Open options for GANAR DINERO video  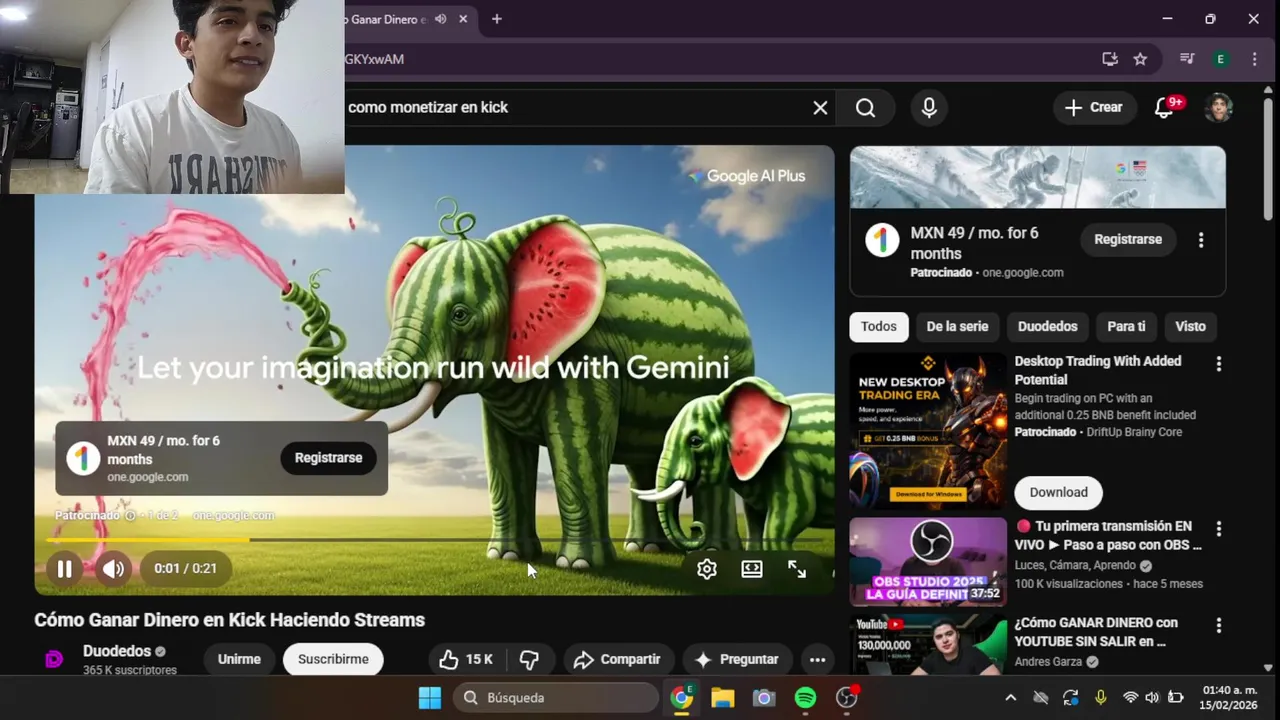(x=1218, y=626)
